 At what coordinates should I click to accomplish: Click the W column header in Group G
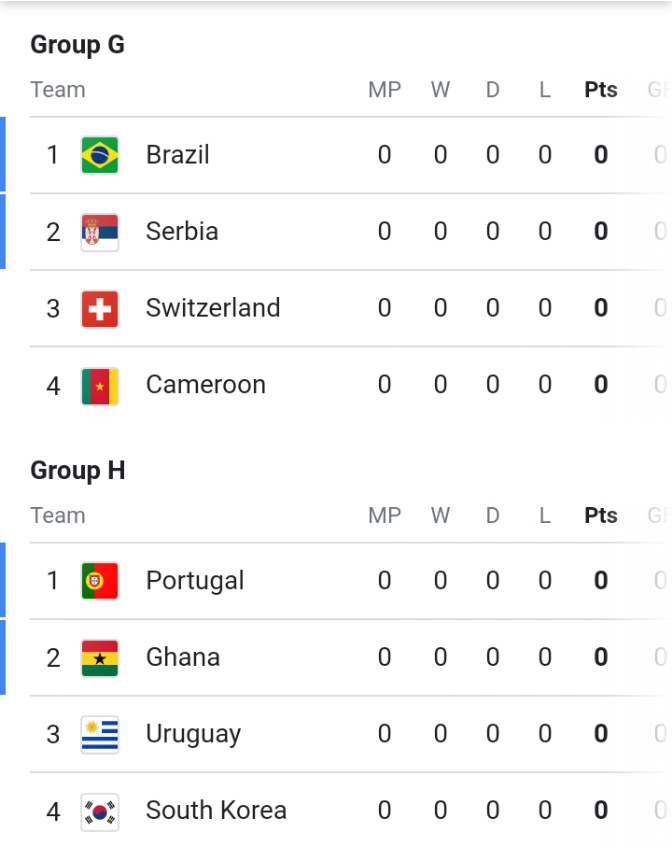click(x=441, y=90)
